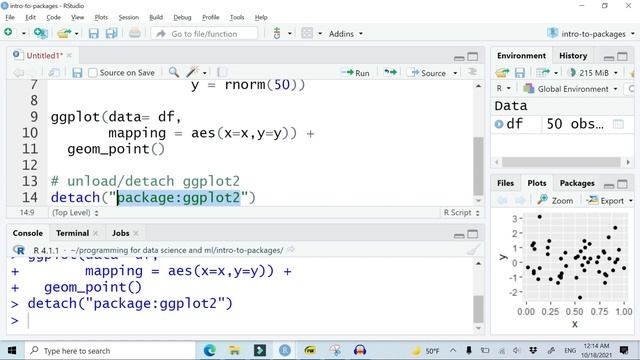This screenshot has height=360, width=640.
Task: Open the workspace panes layout icon
Action: coord(307,33)
